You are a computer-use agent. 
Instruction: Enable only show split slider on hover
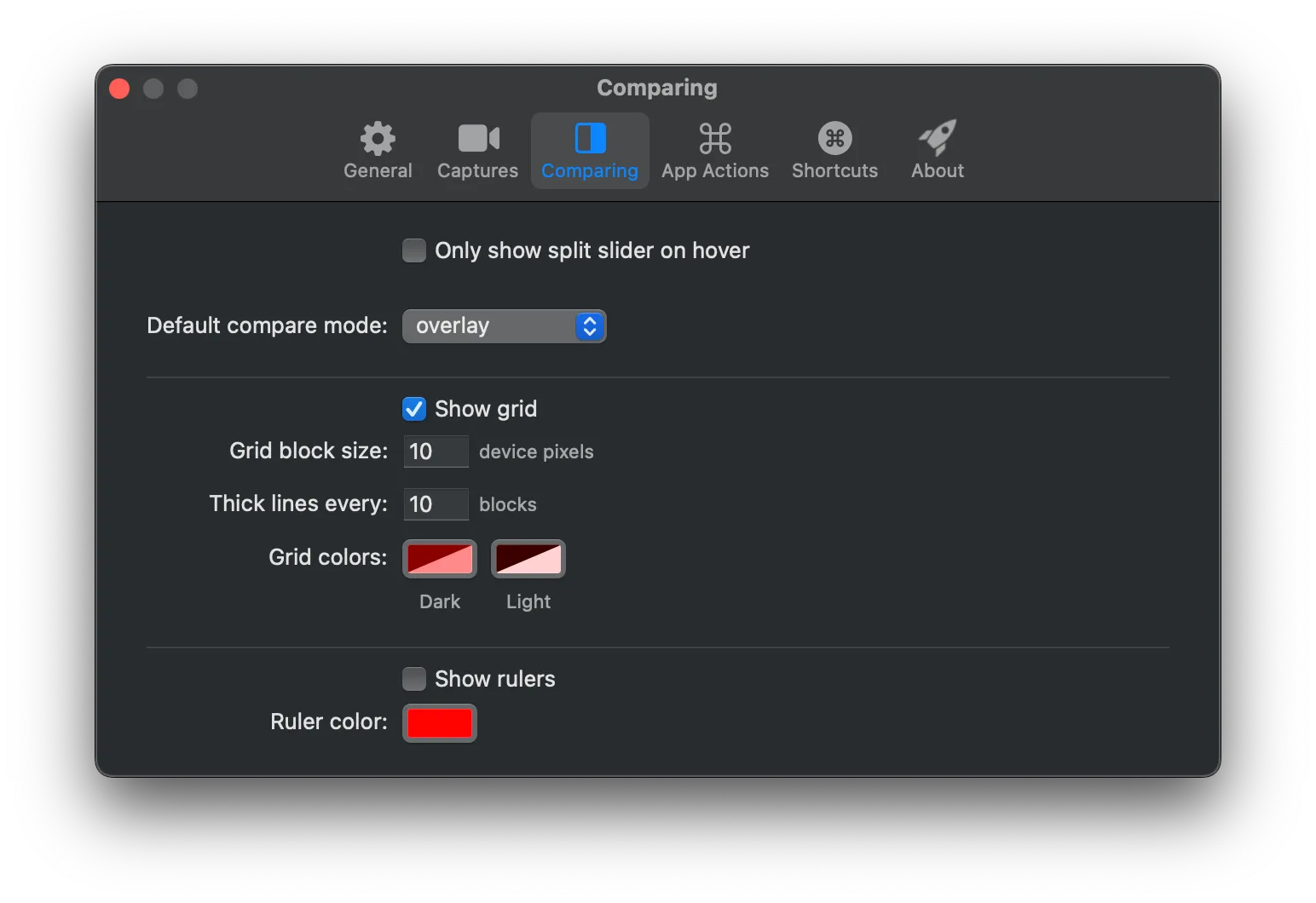(x=414, y=250)
